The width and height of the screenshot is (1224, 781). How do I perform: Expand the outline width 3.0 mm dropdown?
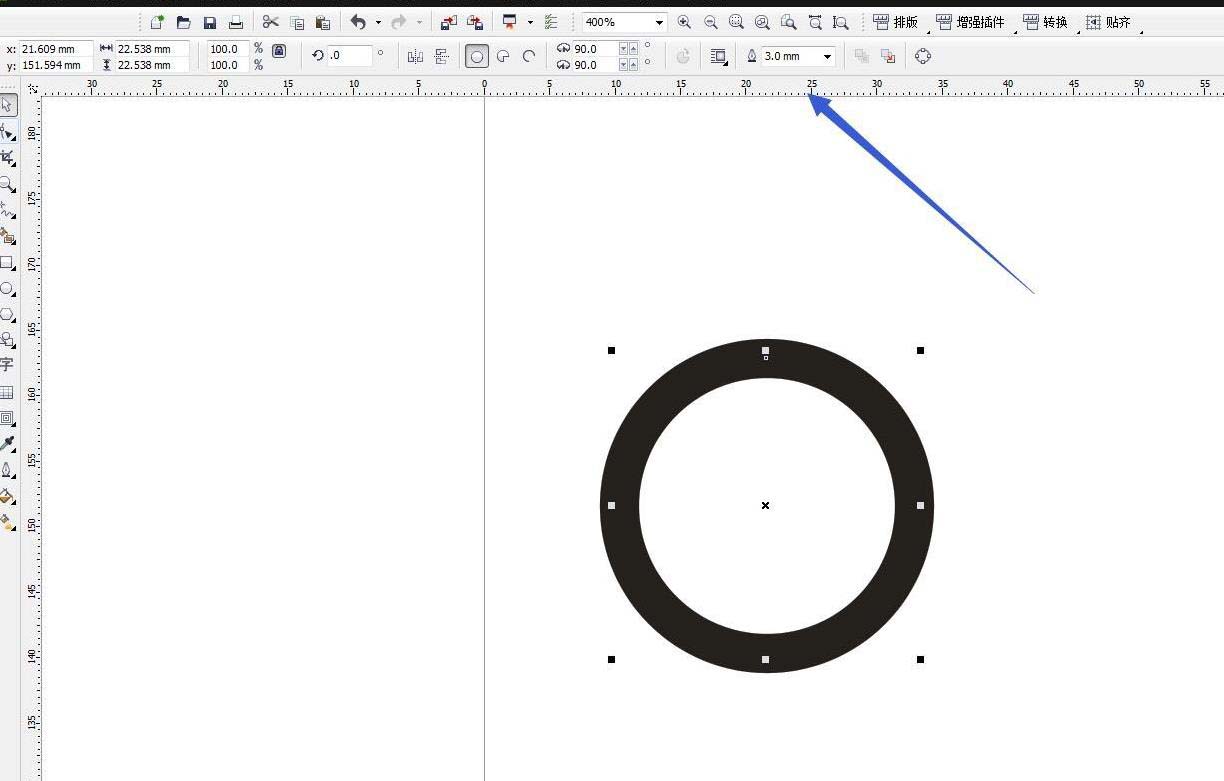click(x=827, y=57)
